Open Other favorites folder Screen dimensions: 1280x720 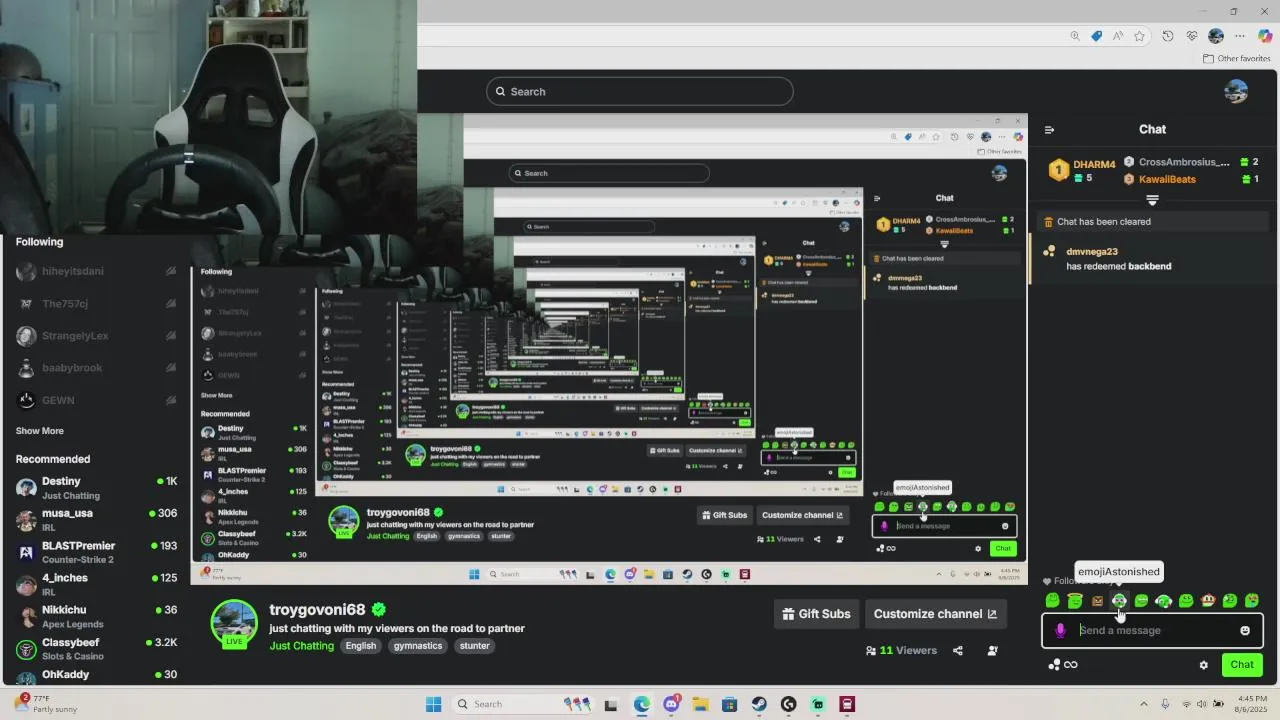point(1237,58)
